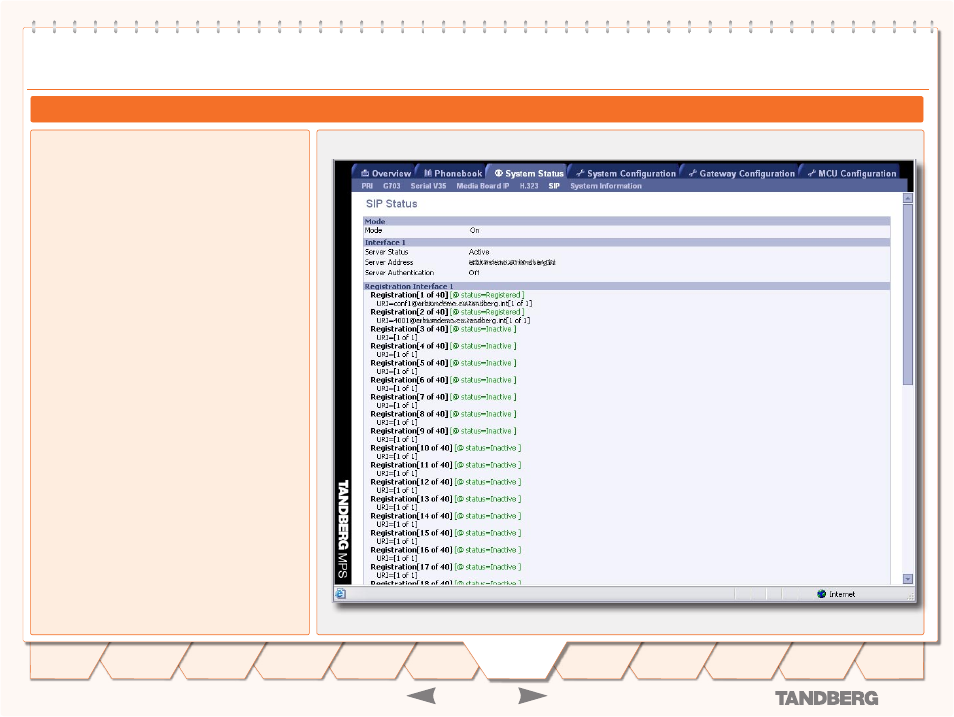Select the System Status tab

tap(528, 173)
